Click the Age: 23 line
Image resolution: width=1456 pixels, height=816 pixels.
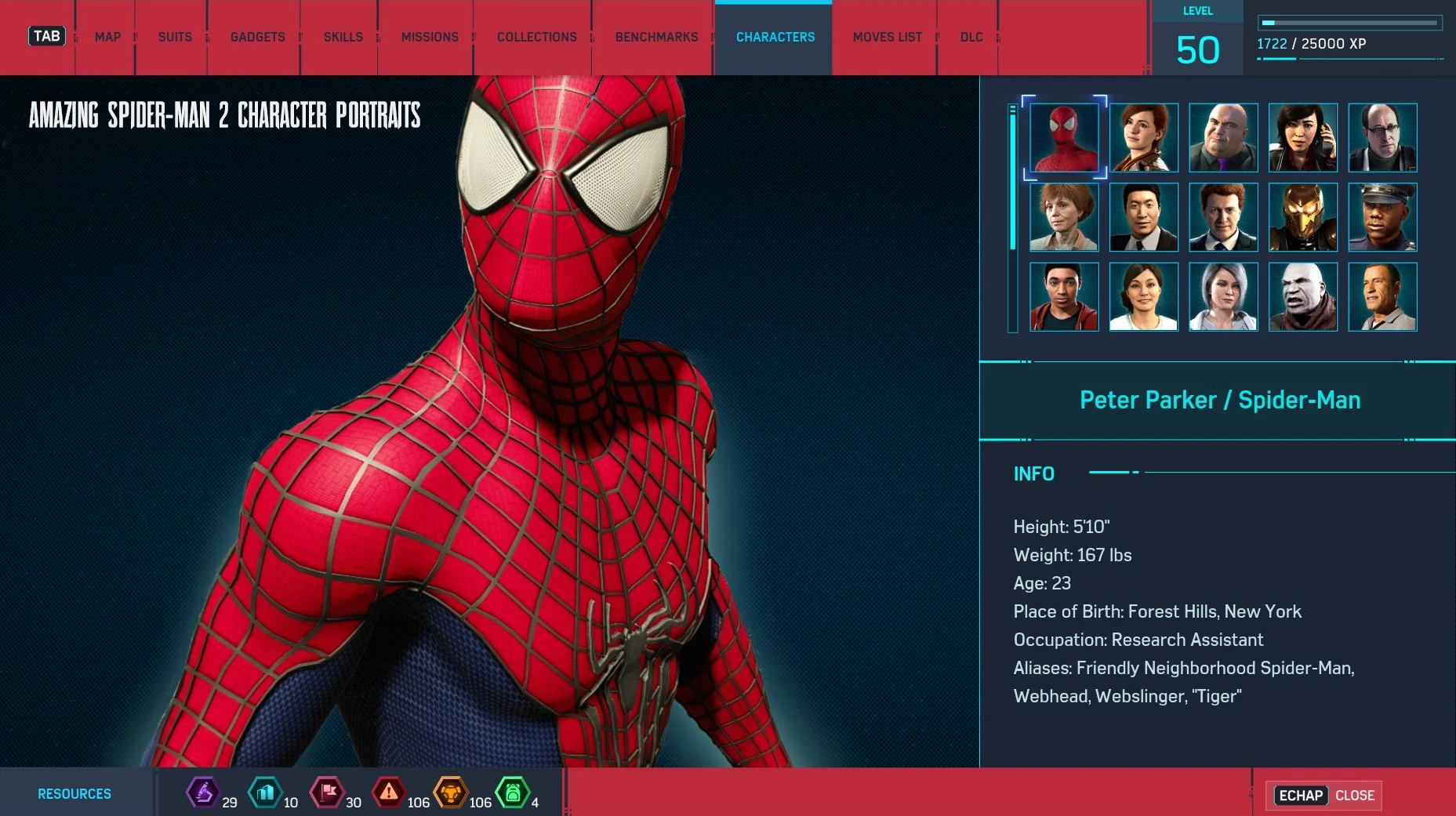point(1042,583)
